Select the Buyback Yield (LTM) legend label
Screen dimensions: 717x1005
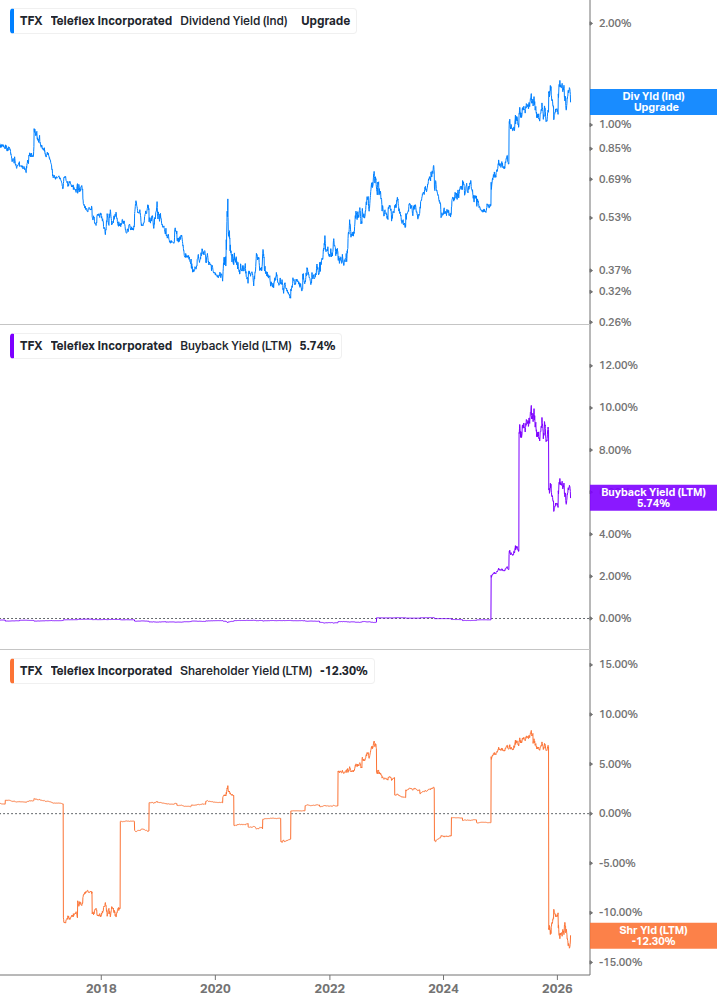236,345
